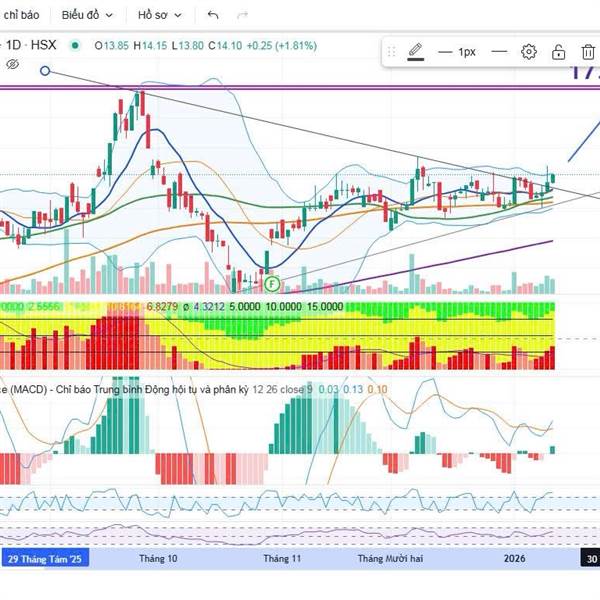Click the open price O13.85 value
Screen dimensions: 600x600
111,46
